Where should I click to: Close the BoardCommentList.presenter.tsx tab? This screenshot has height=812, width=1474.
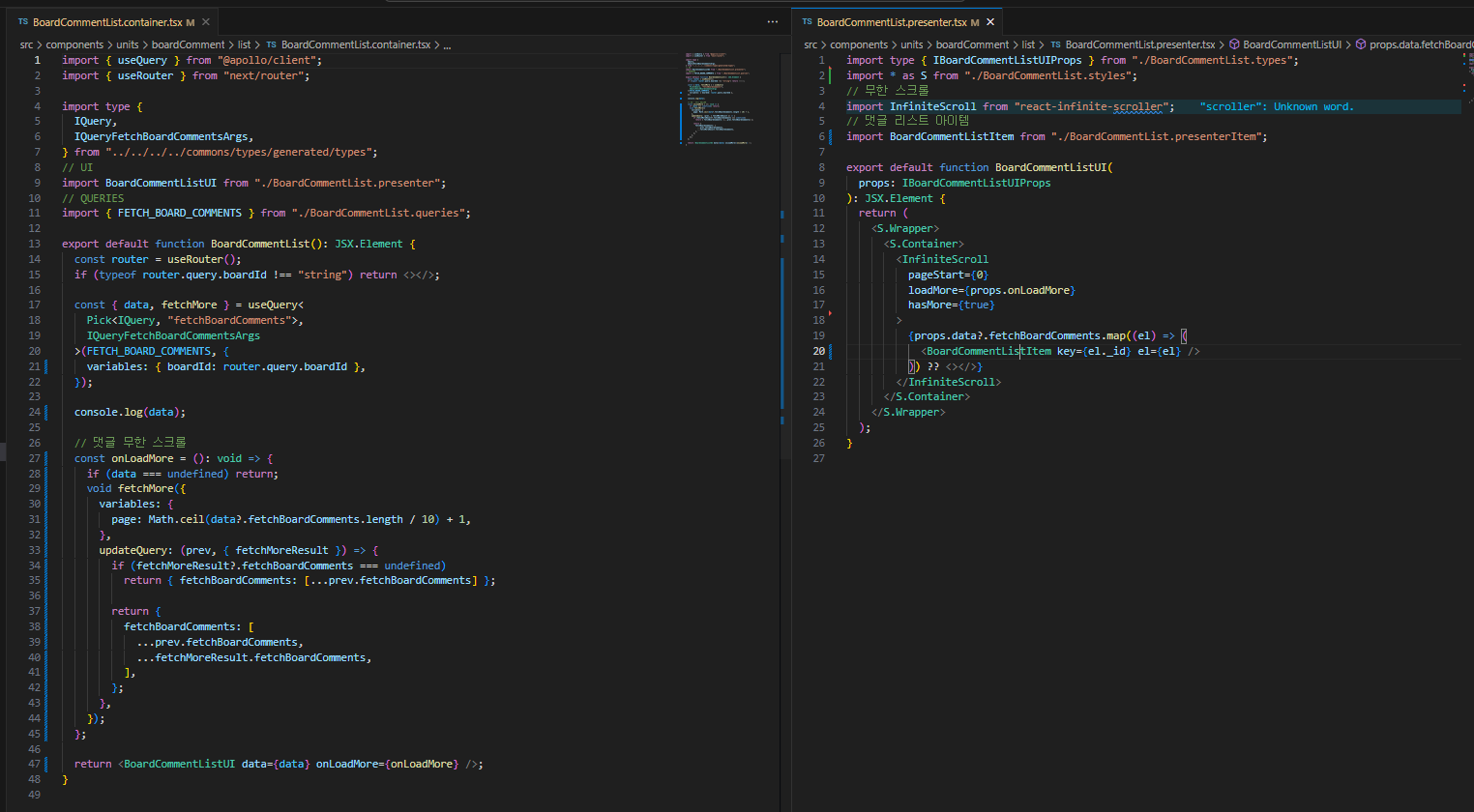click(990, 22)
